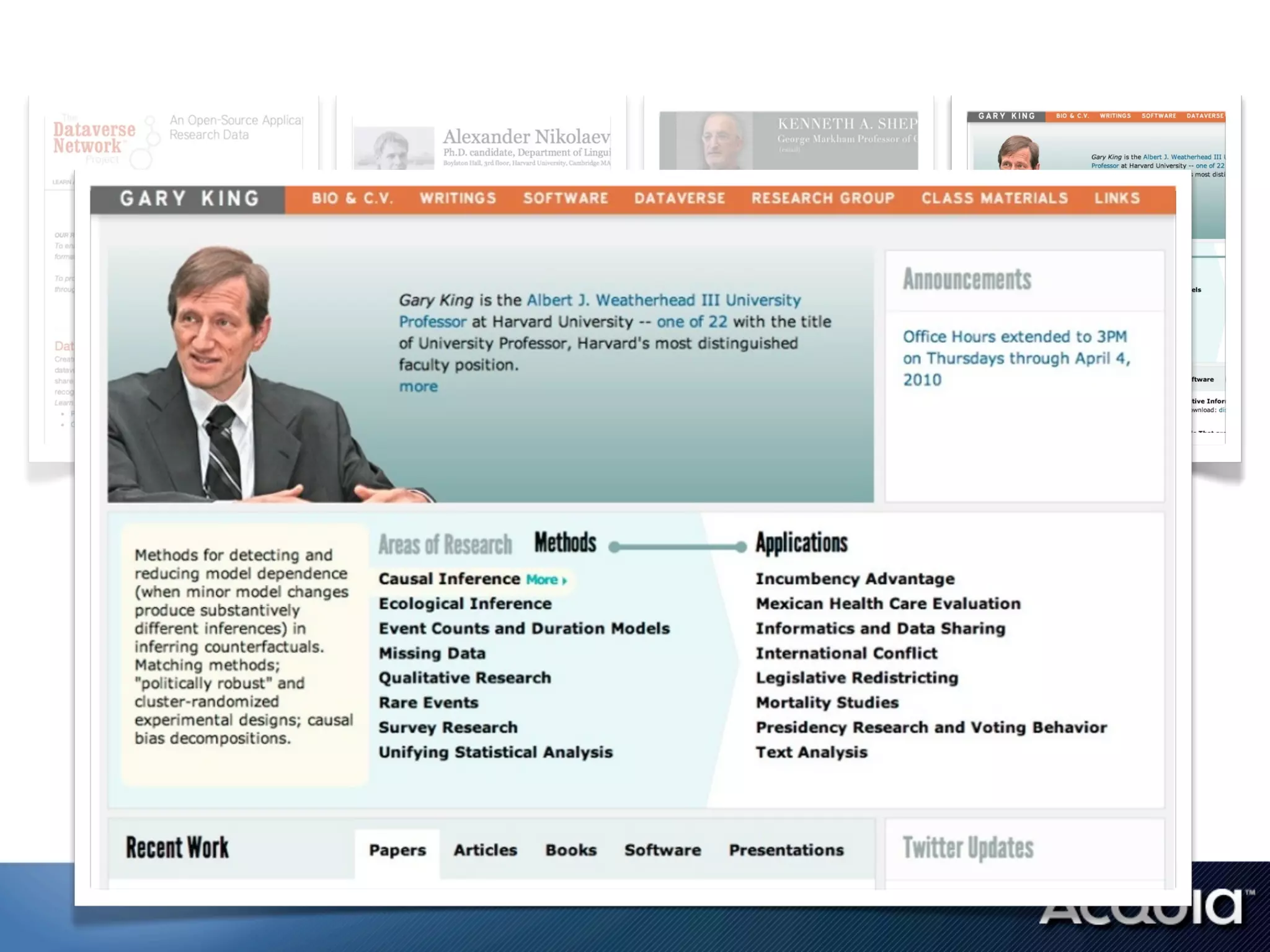This screenshot has width=1270, height=952.
Task: Click the 'more' link under the bio
Action: pyautogui.click(x=418, y=387)
